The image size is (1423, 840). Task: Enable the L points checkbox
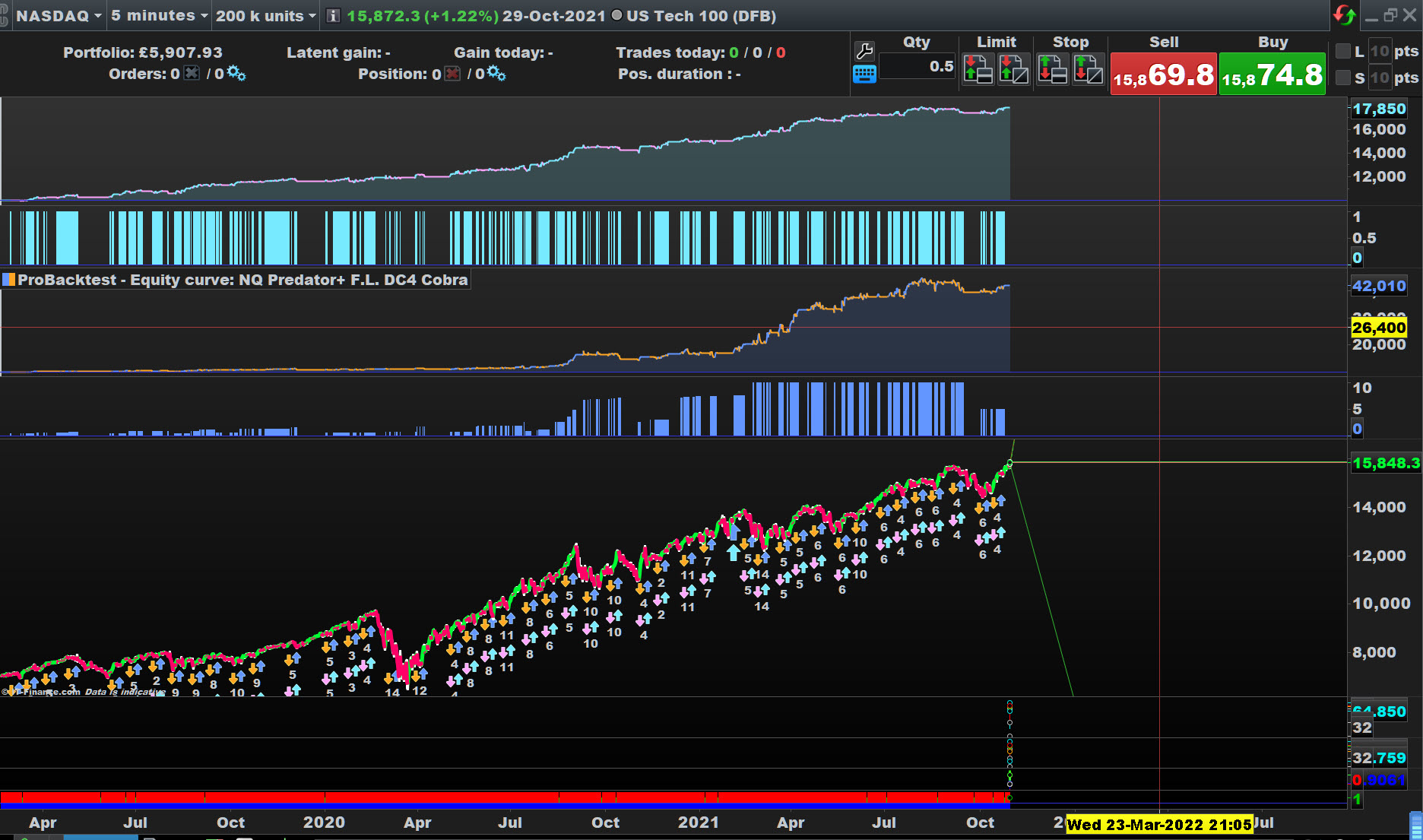pos(1343,51)
